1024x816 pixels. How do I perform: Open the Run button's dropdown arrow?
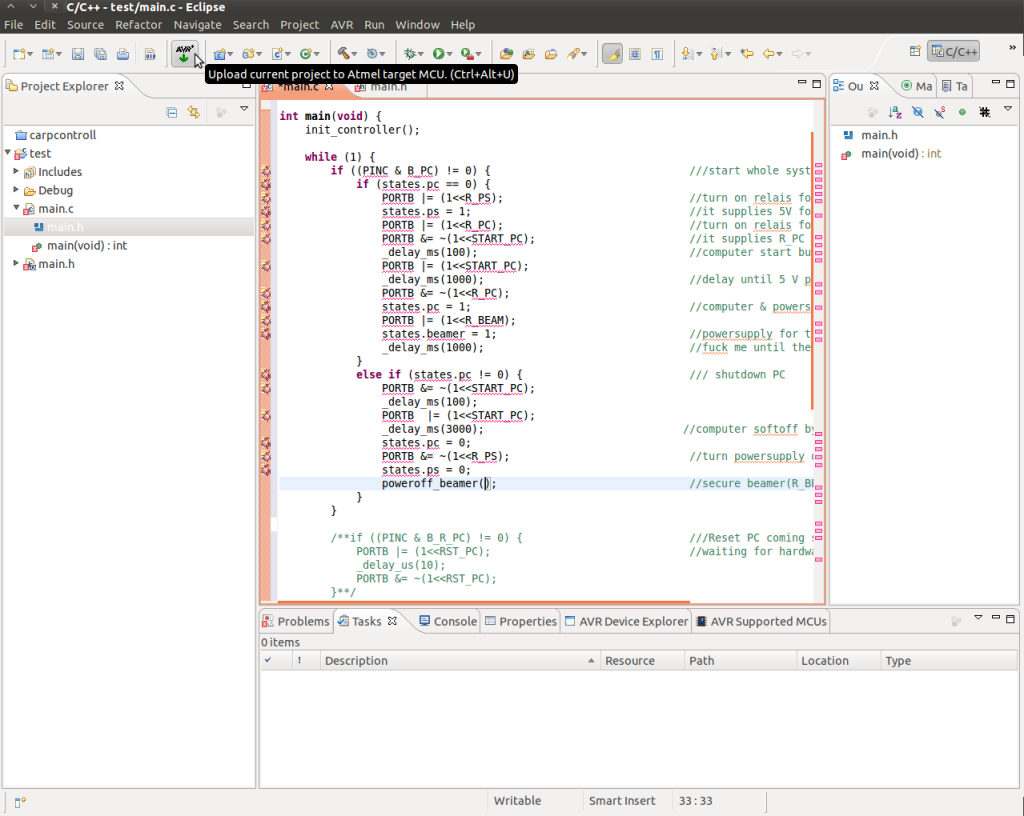click(450, 53)
